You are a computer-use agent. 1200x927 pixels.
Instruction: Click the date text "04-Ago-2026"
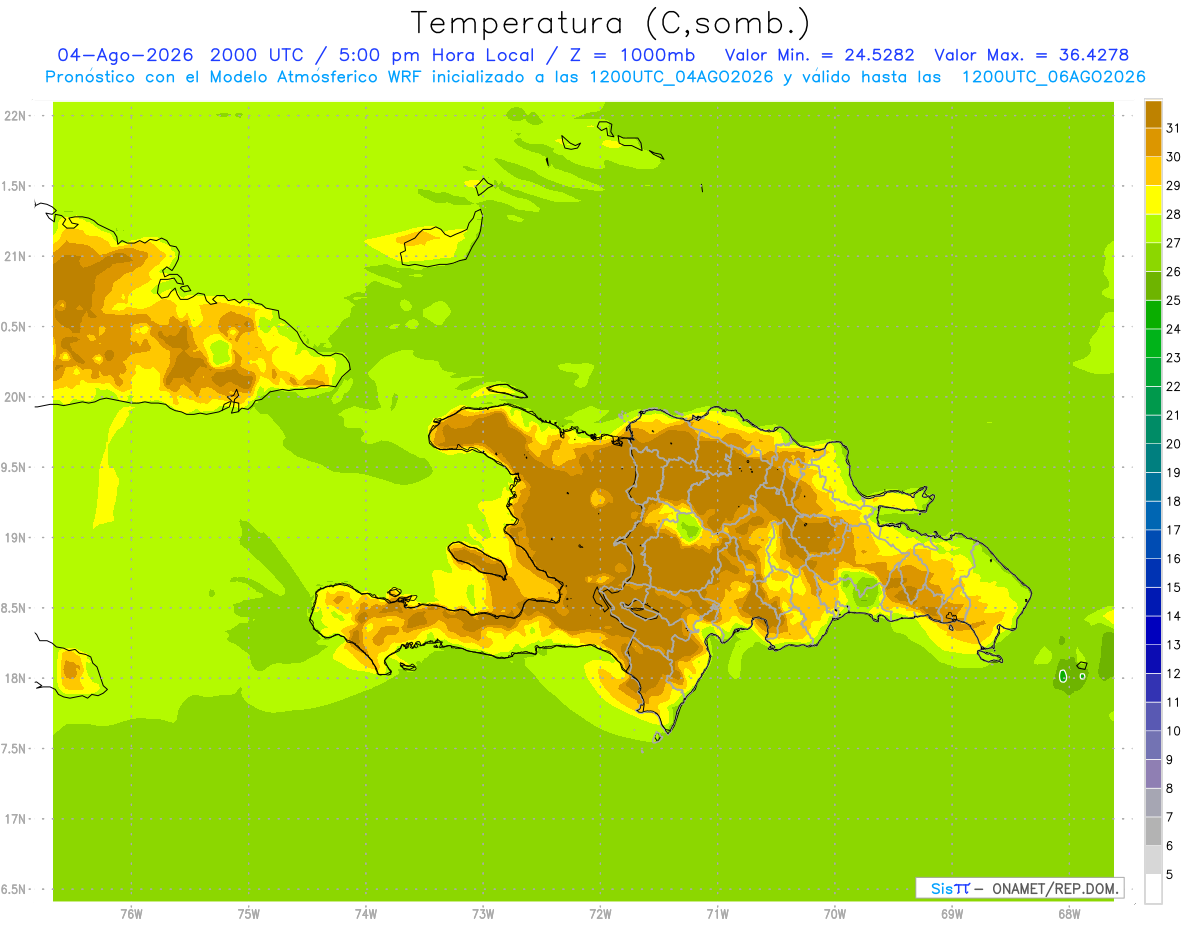coord(125,55)
